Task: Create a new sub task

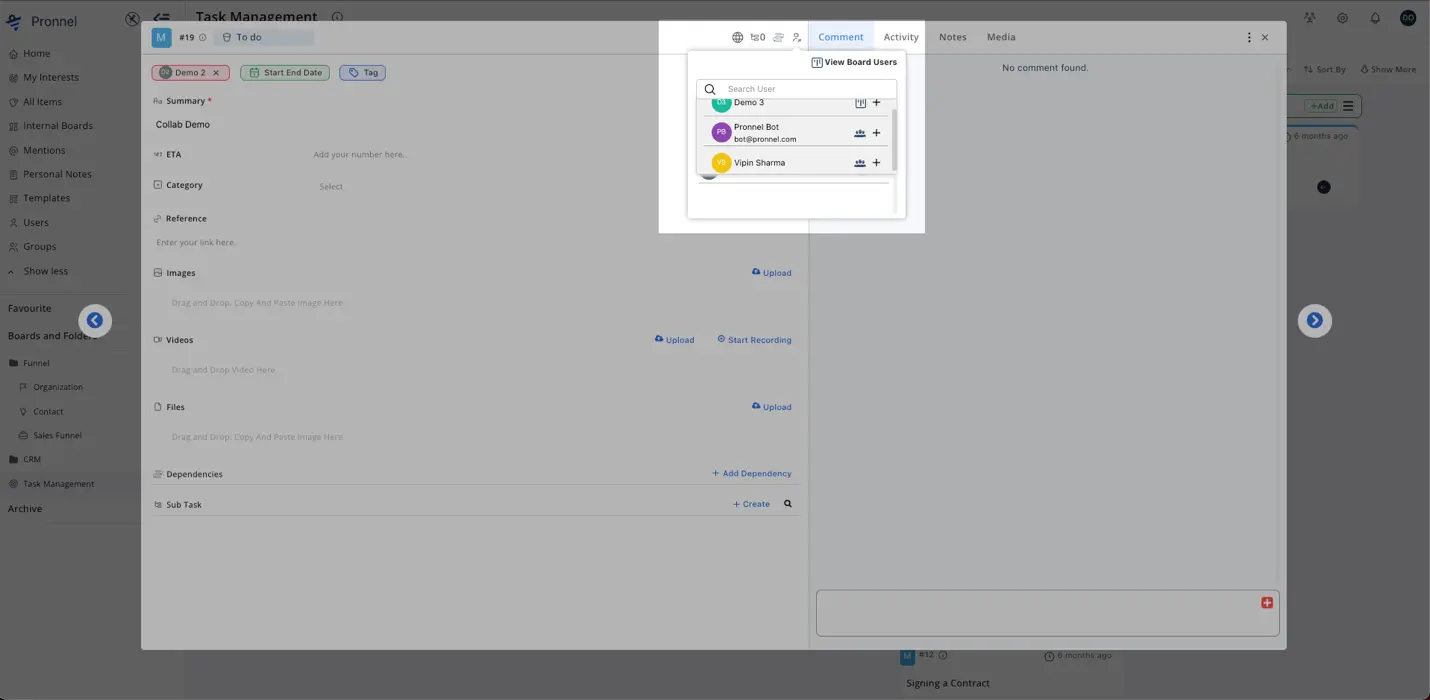Action: tap(751, 504)
